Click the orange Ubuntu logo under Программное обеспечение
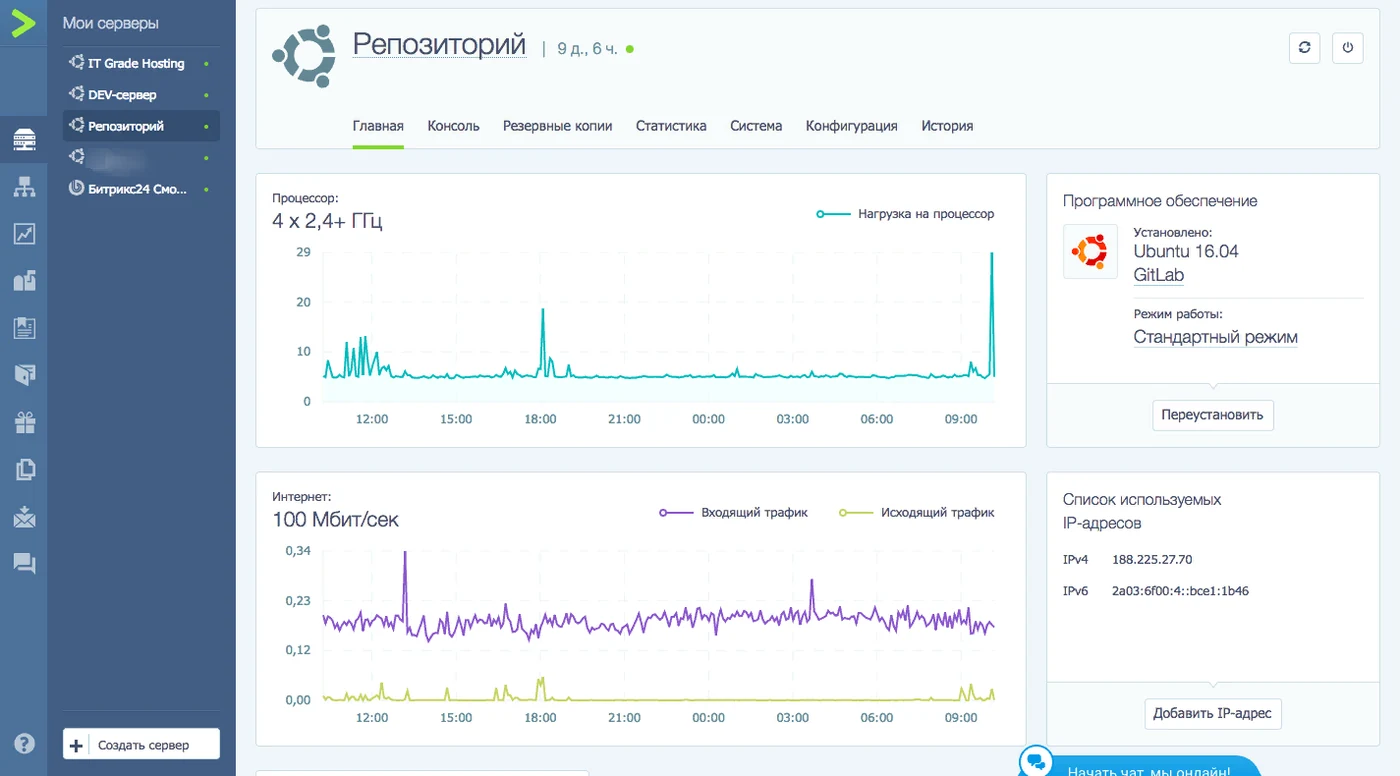The height and width of the screenshot is (776, 1400). (1090, 251)
